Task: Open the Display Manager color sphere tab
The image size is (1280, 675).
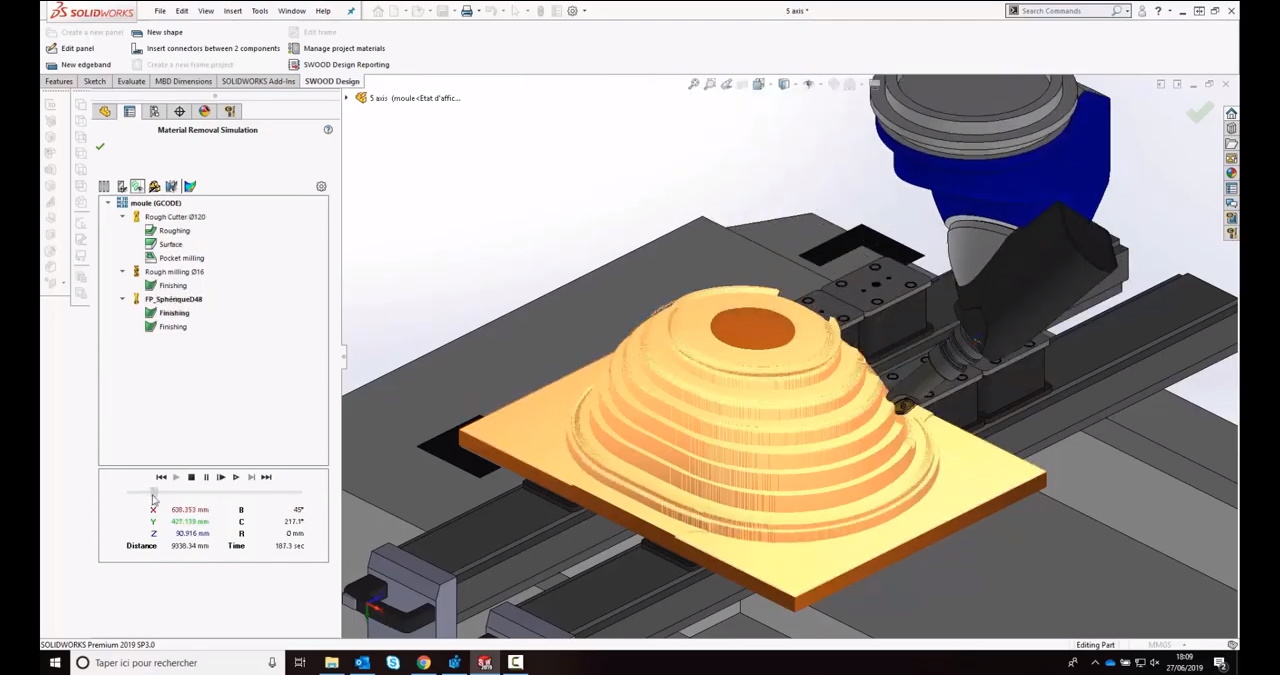Action: coord(204,112)
